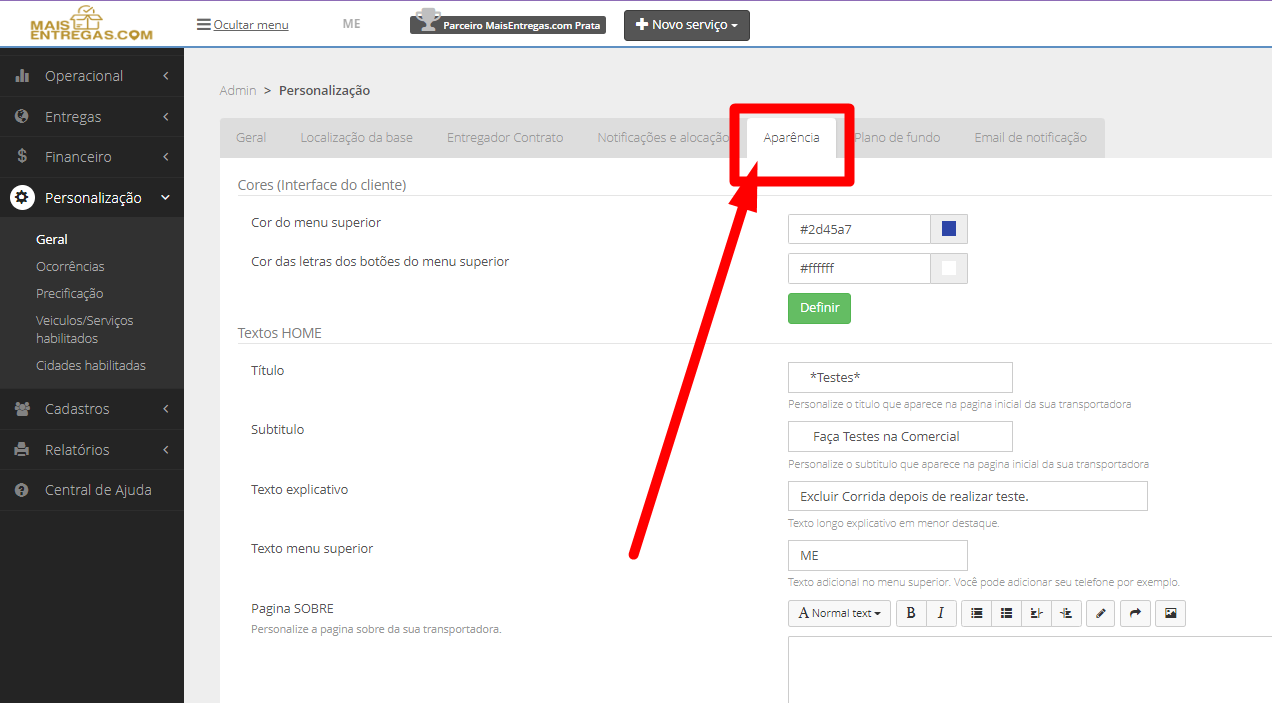Viewport: 1272px width, 703px height.
Task: Click the Subtitulo text field
Action: click(x=900, y=436)
